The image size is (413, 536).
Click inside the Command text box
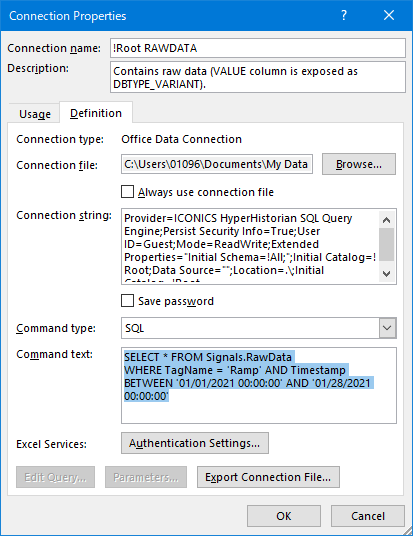tap(259, 386)
